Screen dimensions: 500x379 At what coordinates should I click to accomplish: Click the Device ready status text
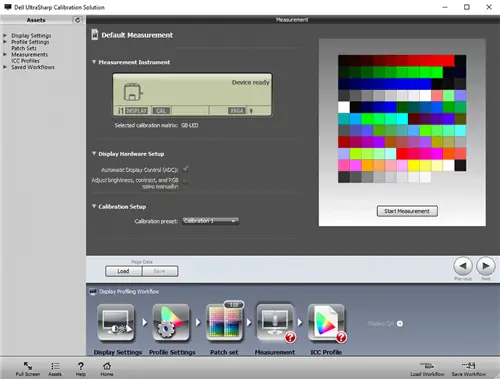pyautogui.click(x=251, y=82)
